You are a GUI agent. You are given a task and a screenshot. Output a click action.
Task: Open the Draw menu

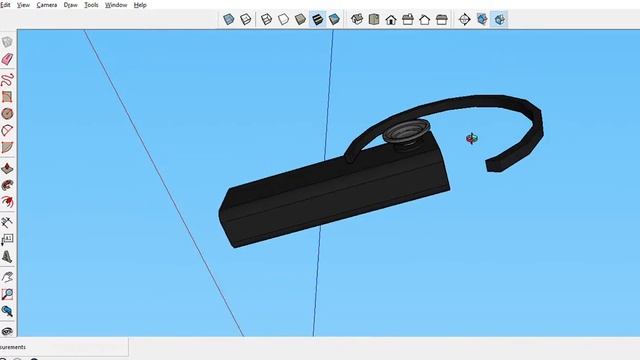pos(71,5)
